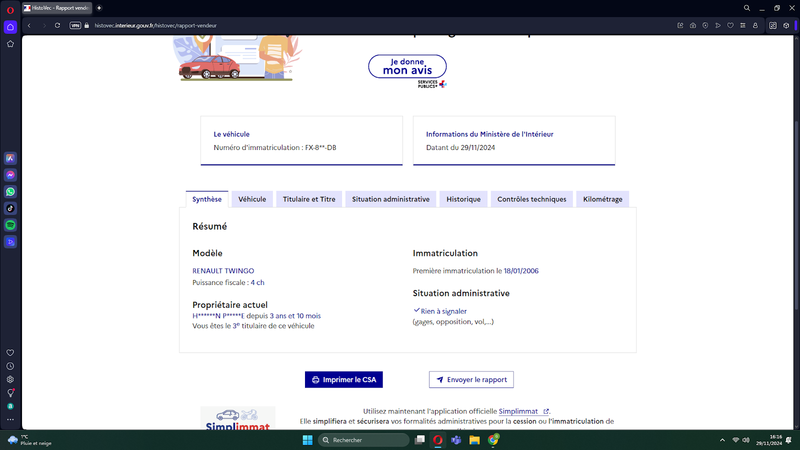Open Google Chrome from taskbar
Viewport: 800px width, 450px height.
493,440
